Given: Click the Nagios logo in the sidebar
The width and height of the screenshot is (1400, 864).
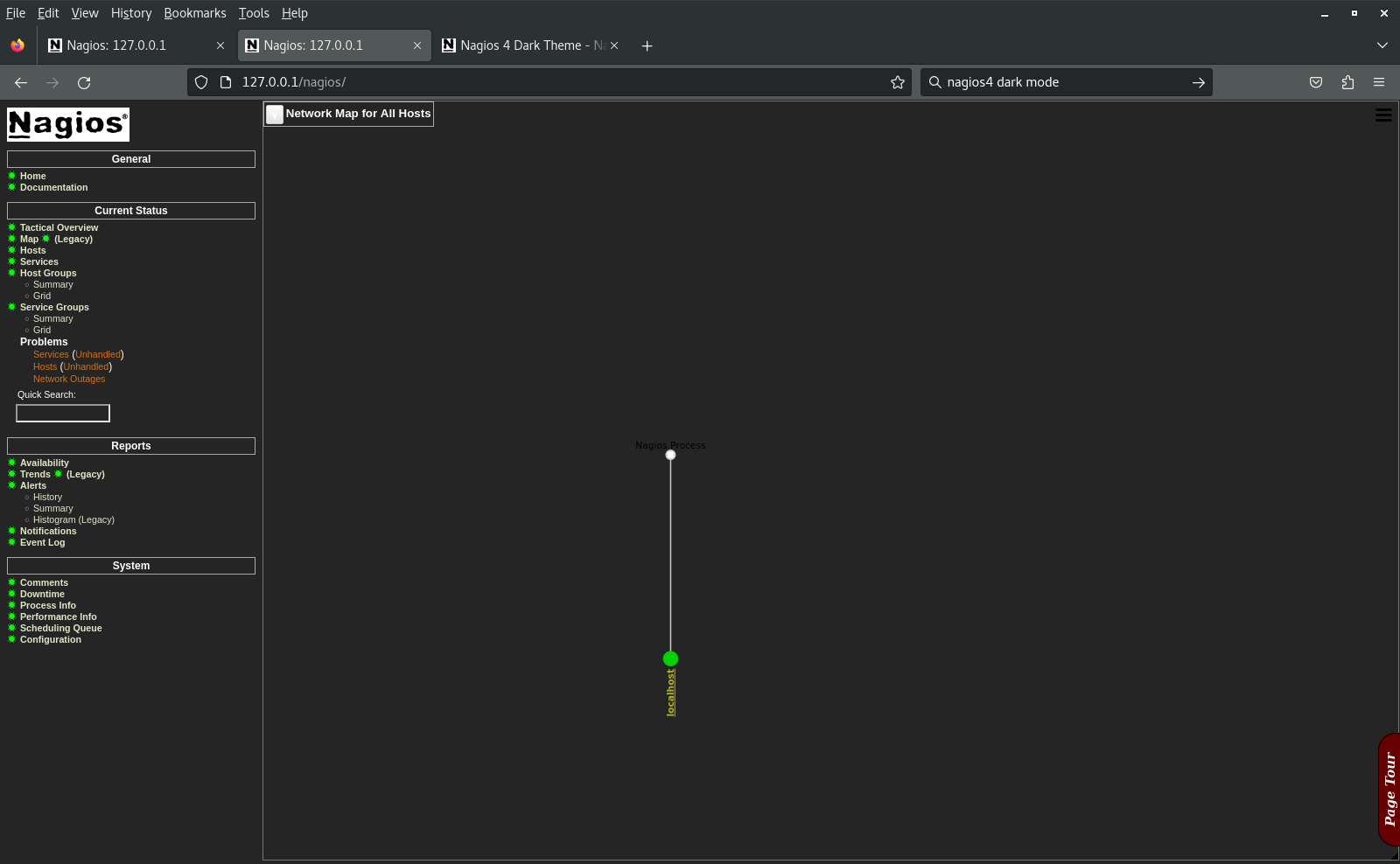Looking at the screenshot, I should tap(68, 124).
